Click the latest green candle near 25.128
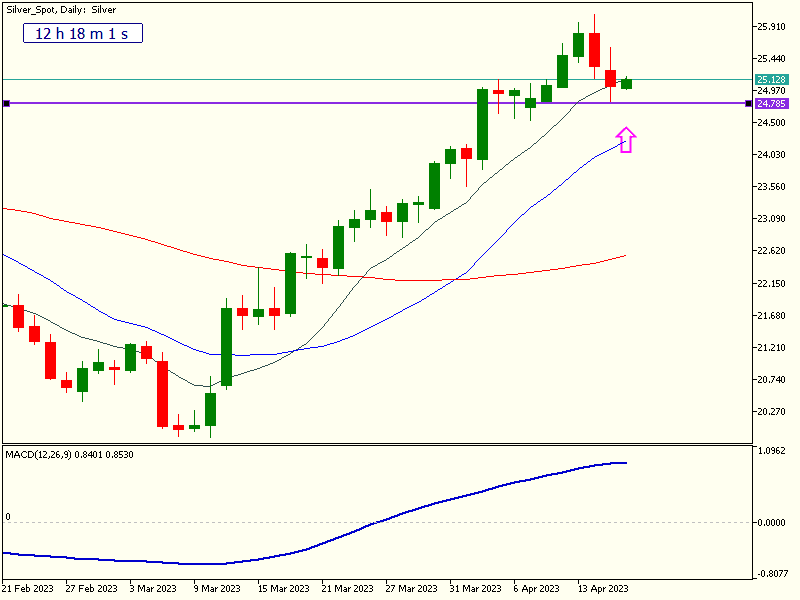Image resolution: width=800 pixels, height=600 pixels. point(626,84)
